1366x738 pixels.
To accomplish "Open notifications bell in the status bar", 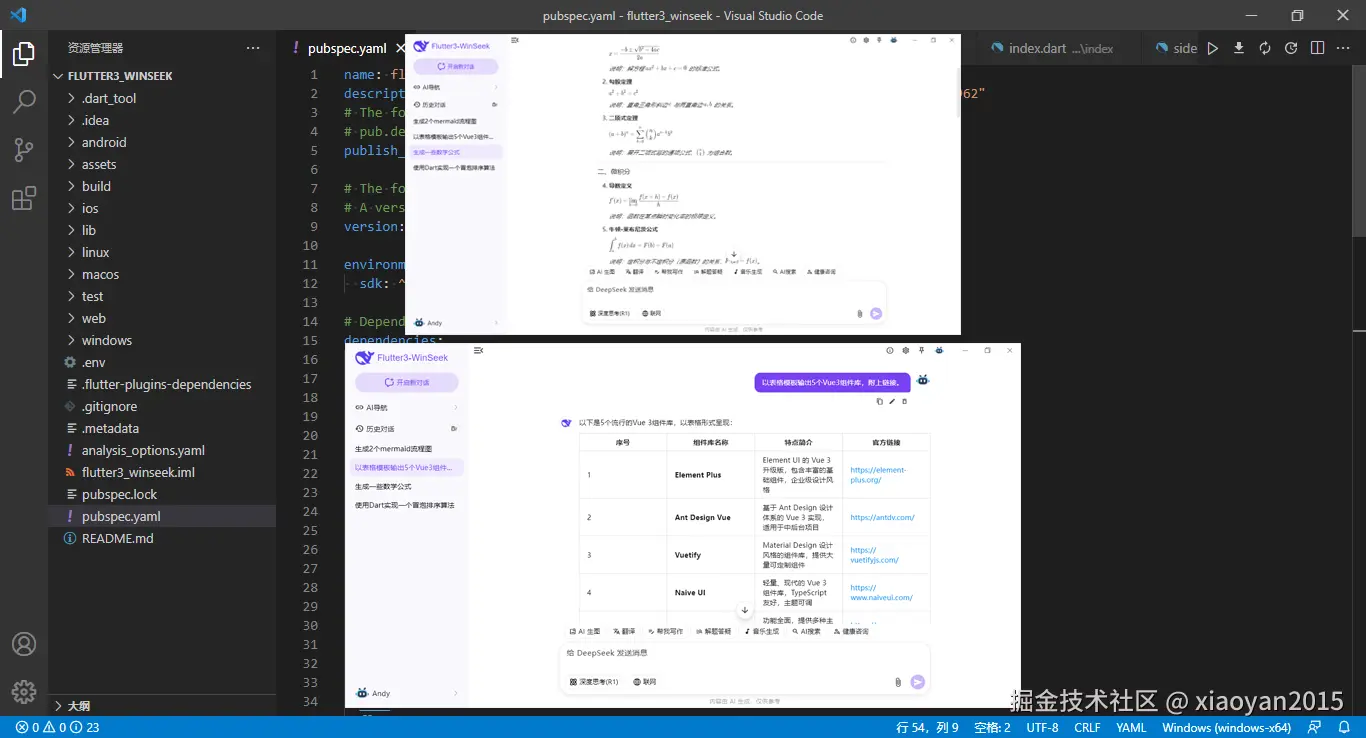I will tap(1345, 727).
